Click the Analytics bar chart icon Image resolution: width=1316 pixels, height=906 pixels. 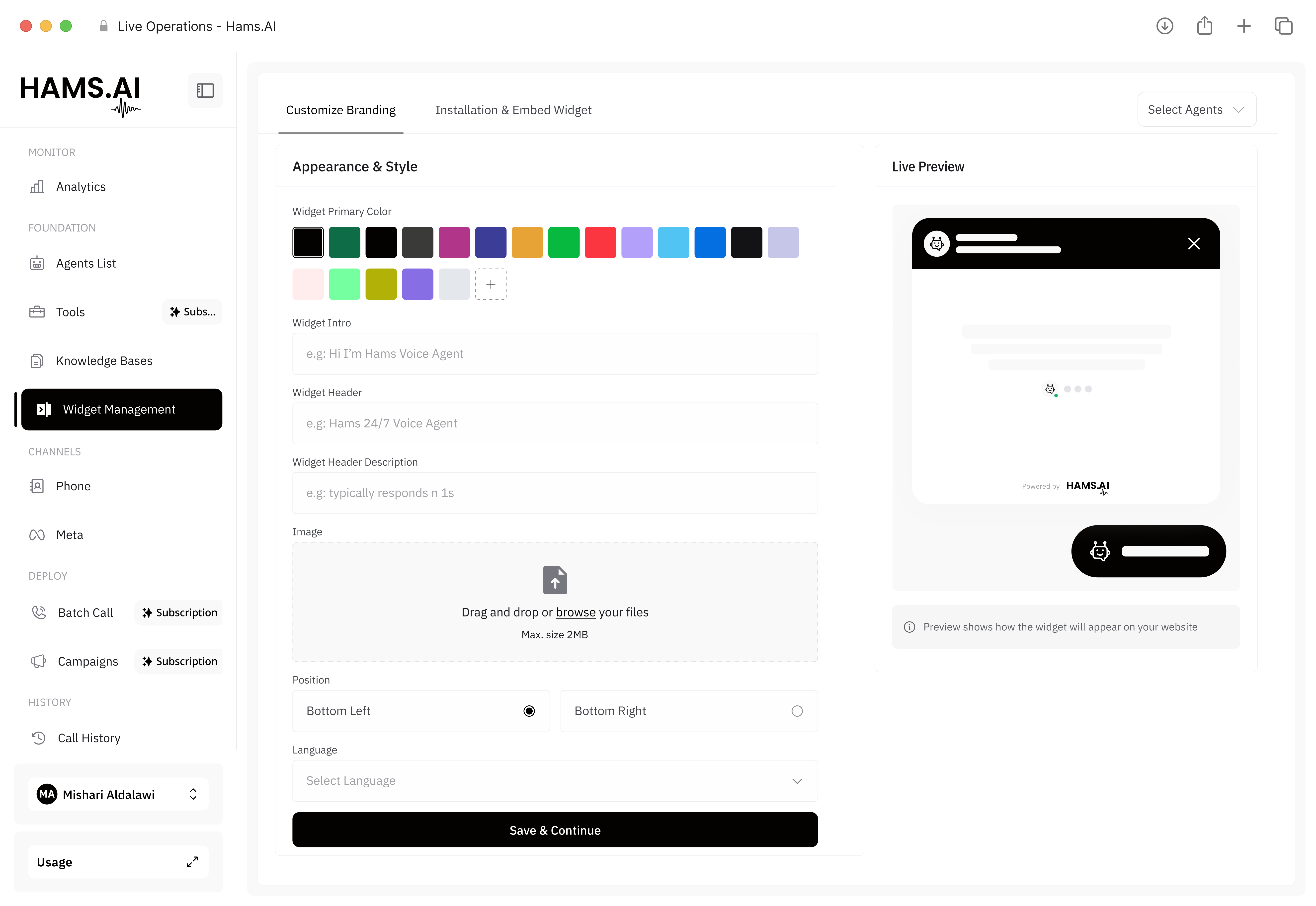click(37, 187)
